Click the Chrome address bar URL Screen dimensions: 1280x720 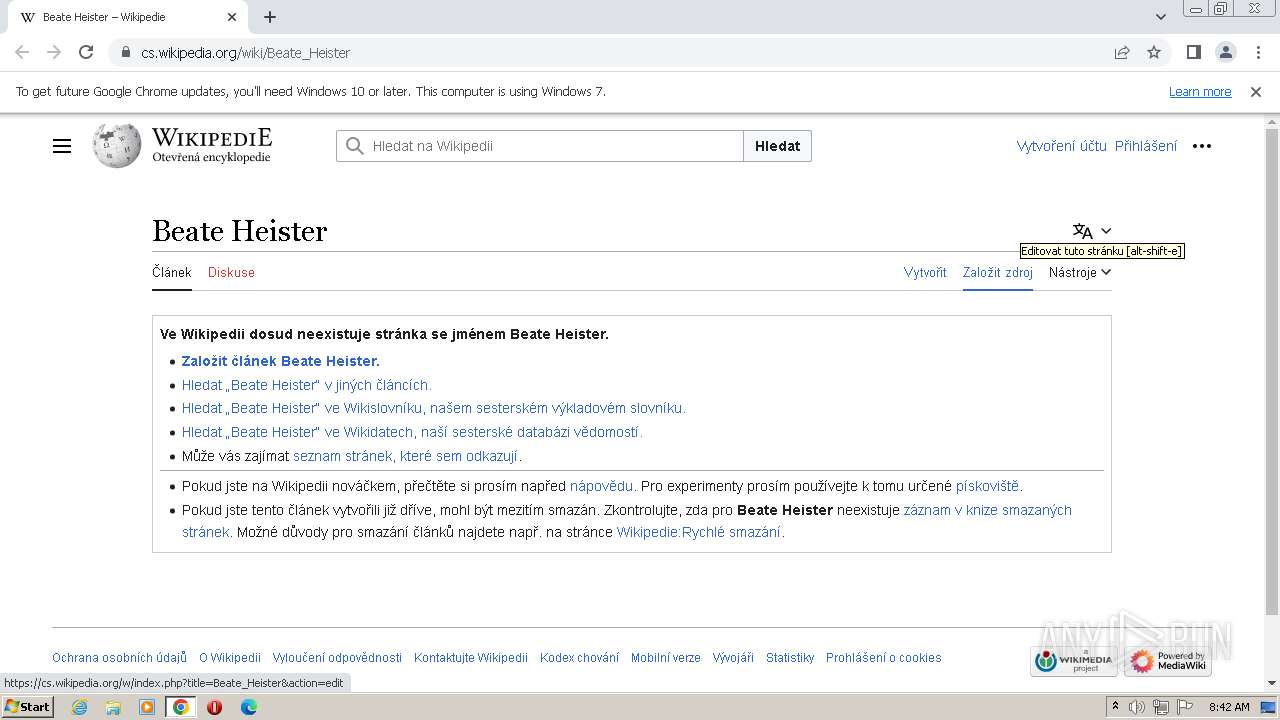(245, 52)
